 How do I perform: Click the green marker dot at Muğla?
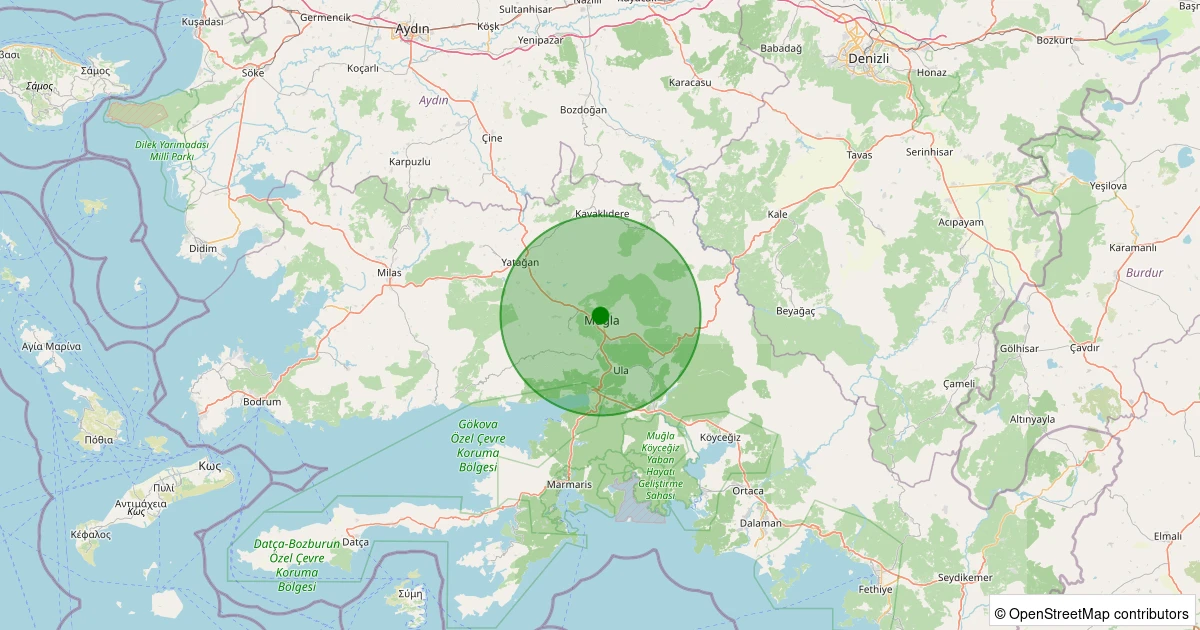point(600,316)
